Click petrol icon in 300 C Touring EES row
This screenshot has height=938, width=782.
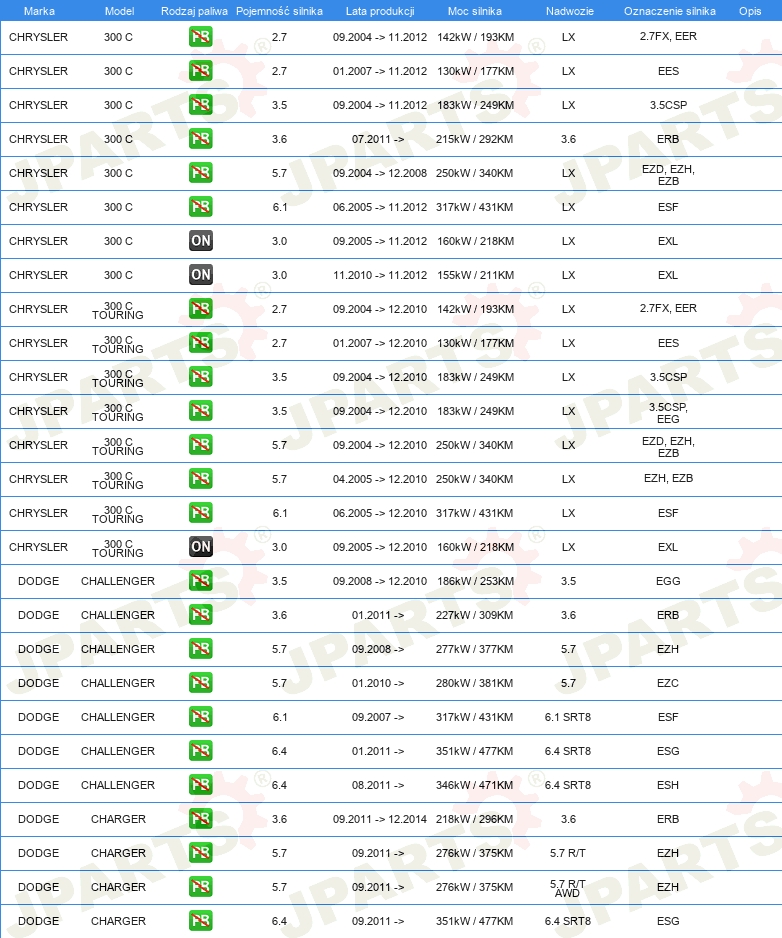tap(200, 343)
